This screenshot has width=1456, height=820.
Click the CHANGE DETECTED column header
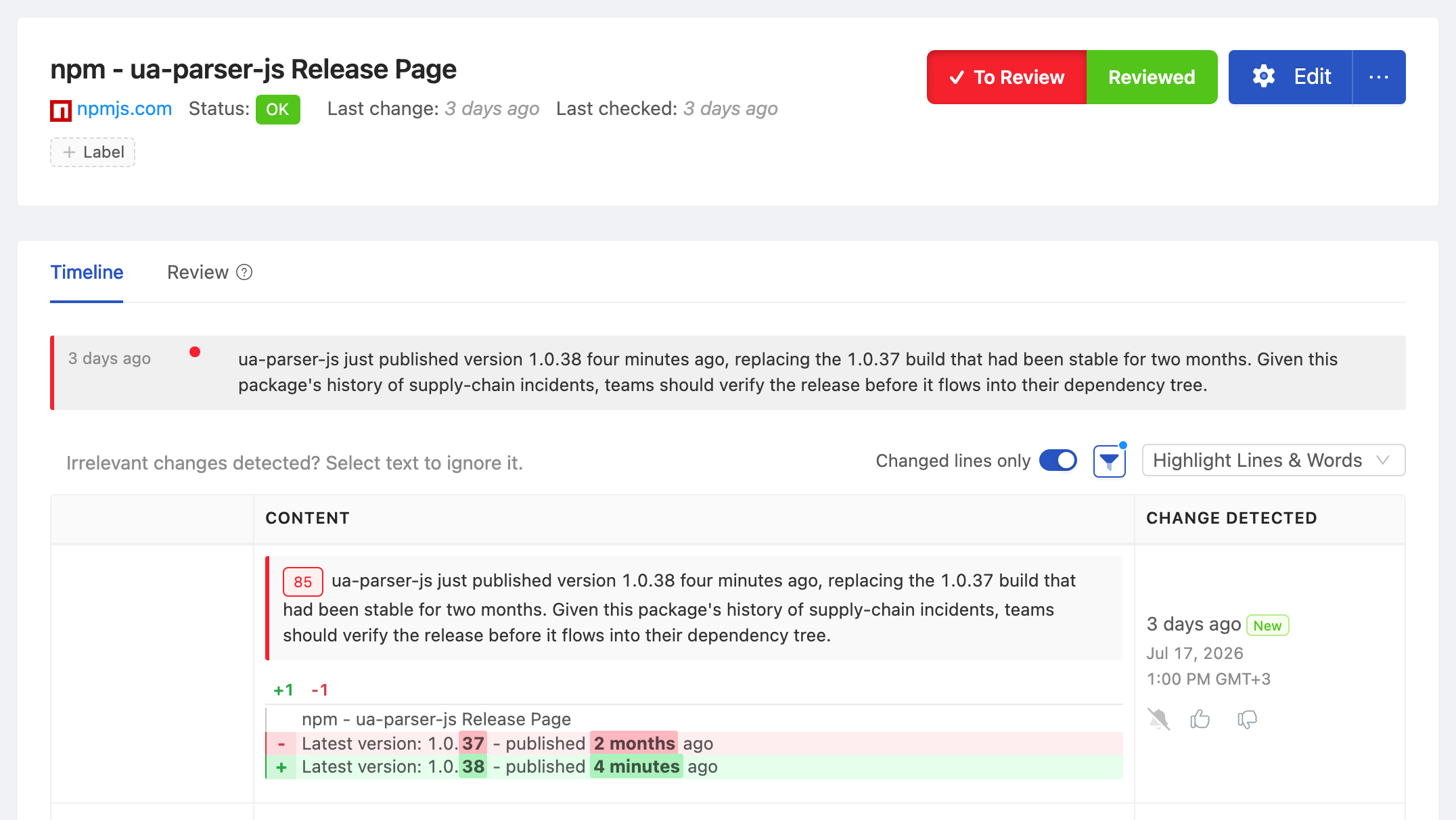click(x=1231, y=518)
